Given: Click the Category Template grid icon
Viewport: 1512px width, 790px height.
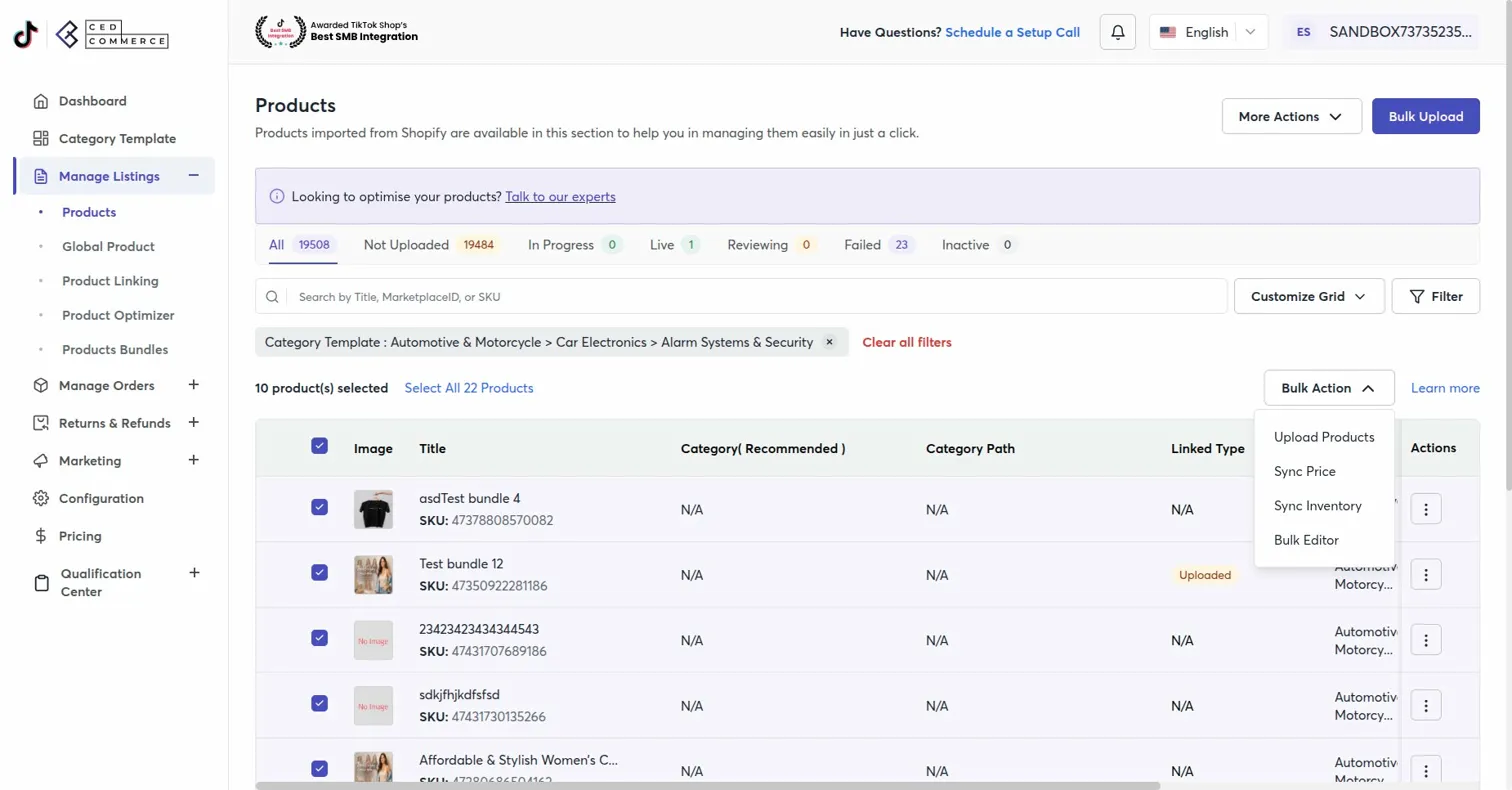Looking at the screenshot, I should click(x=41, y=139).
